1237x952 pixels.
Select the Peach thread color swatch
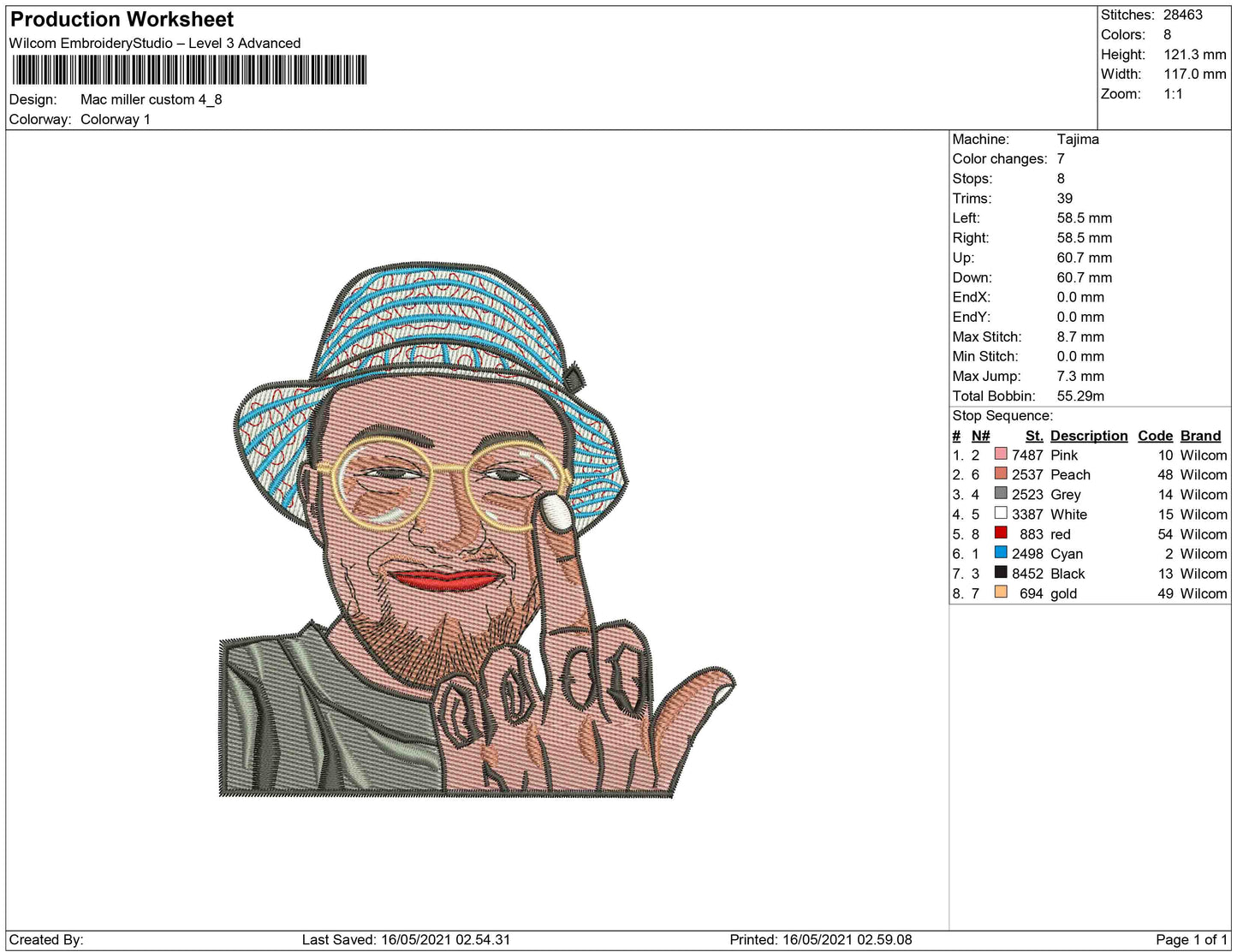1001,473
